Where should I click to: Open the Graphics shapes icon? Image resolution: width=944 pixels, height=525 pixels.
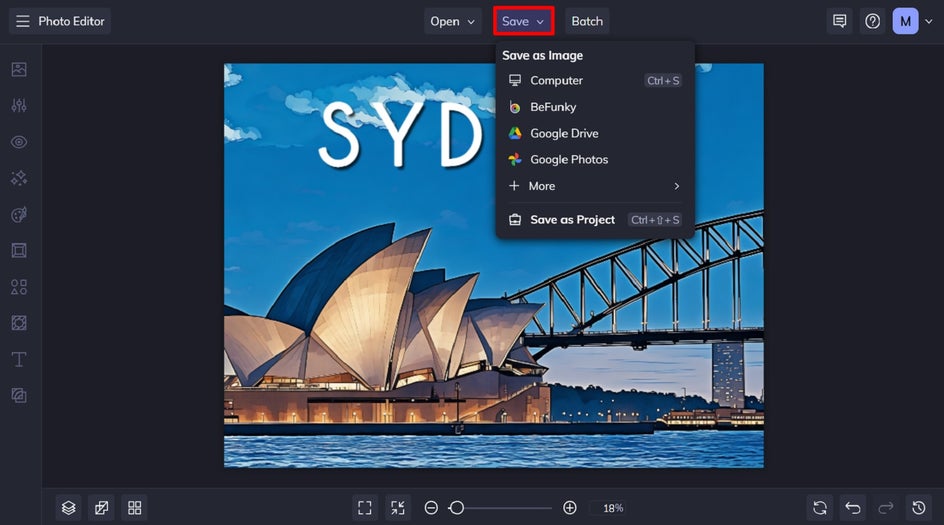tap(19, 287)
